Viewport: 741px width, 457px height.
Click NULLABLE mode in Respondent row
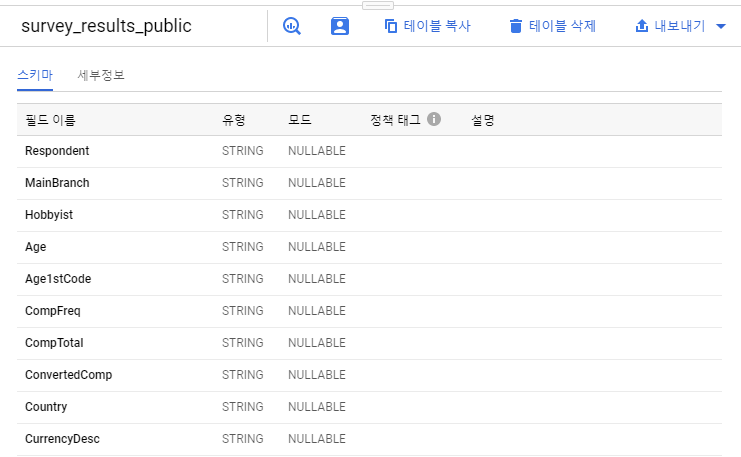click(x=317, y=151)
